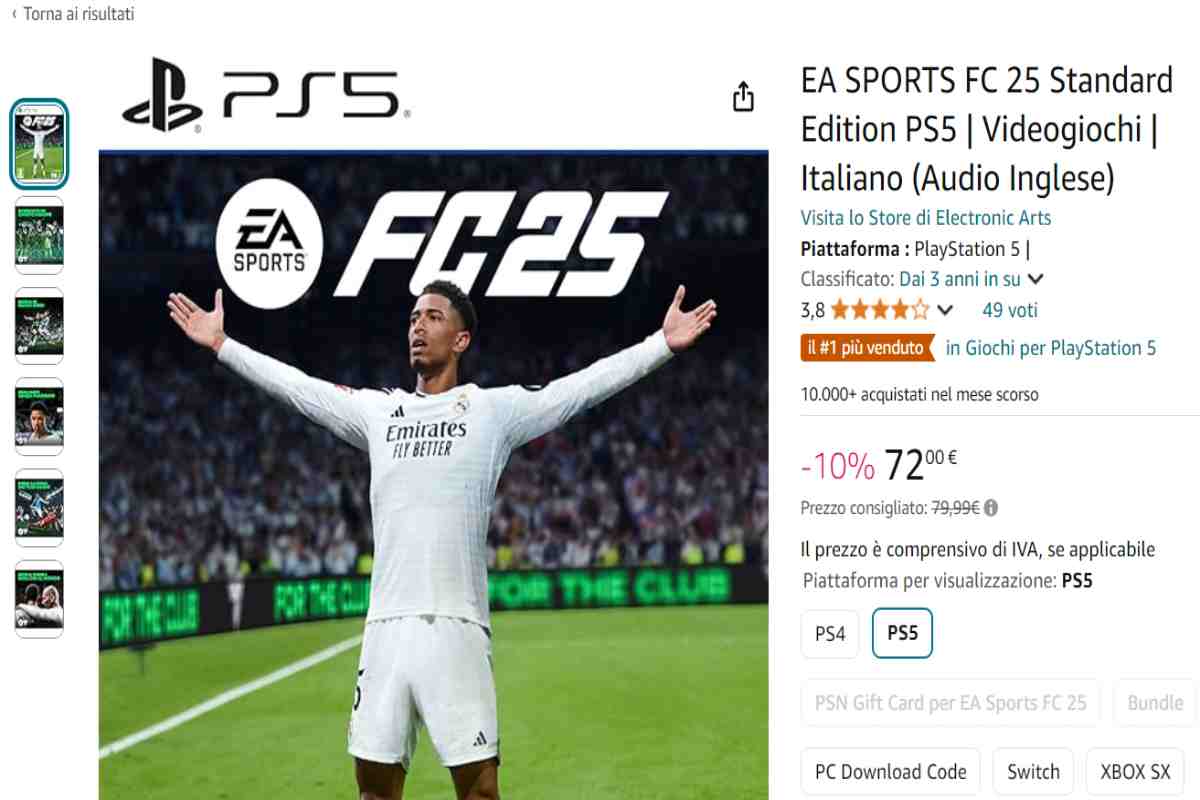Choose the XBOX SX platform option
The width and height of the screenshot is (1200, 800).
tap(1135, 772)
